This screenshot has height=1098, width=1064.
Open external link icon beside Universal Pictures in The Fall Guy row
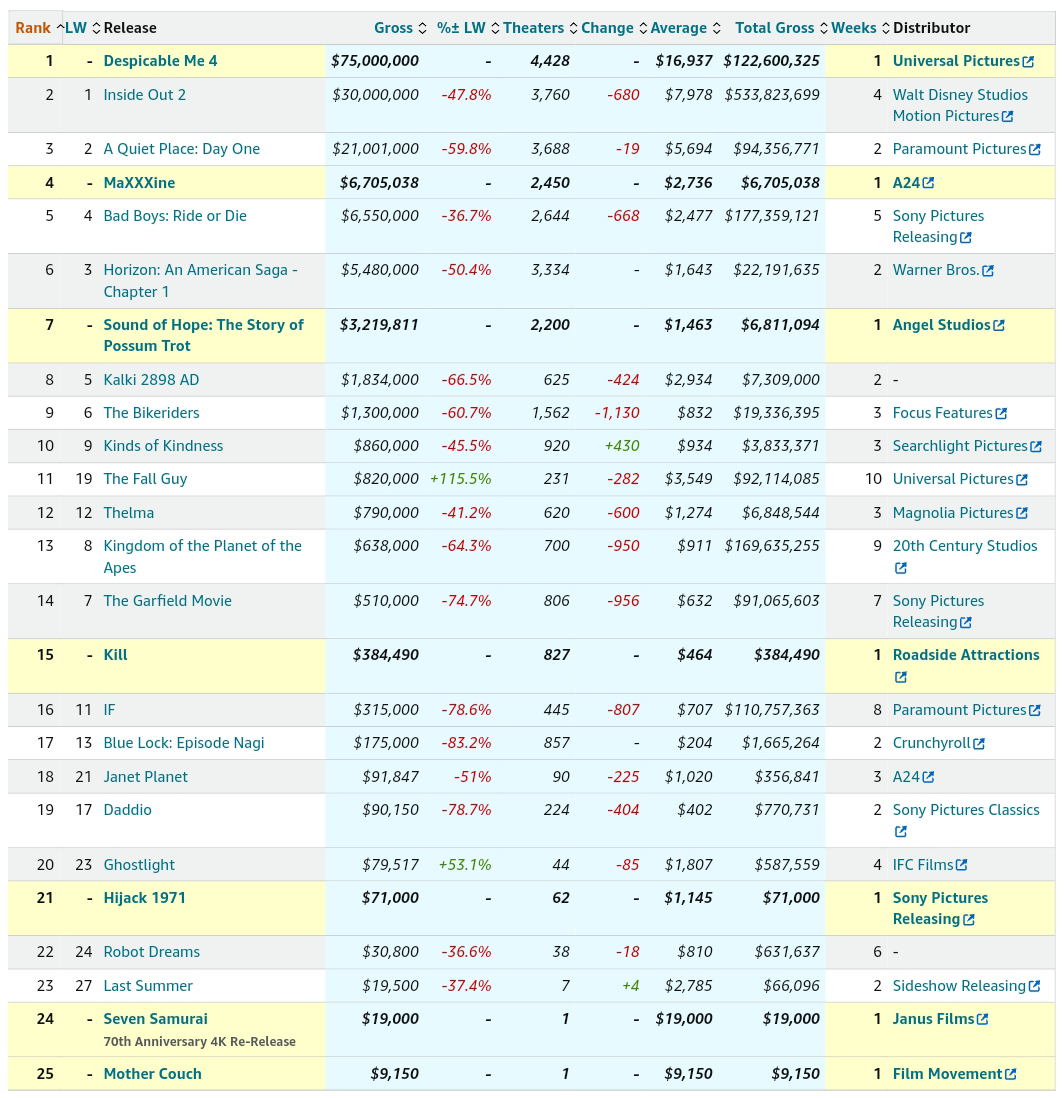(1022, 480)
